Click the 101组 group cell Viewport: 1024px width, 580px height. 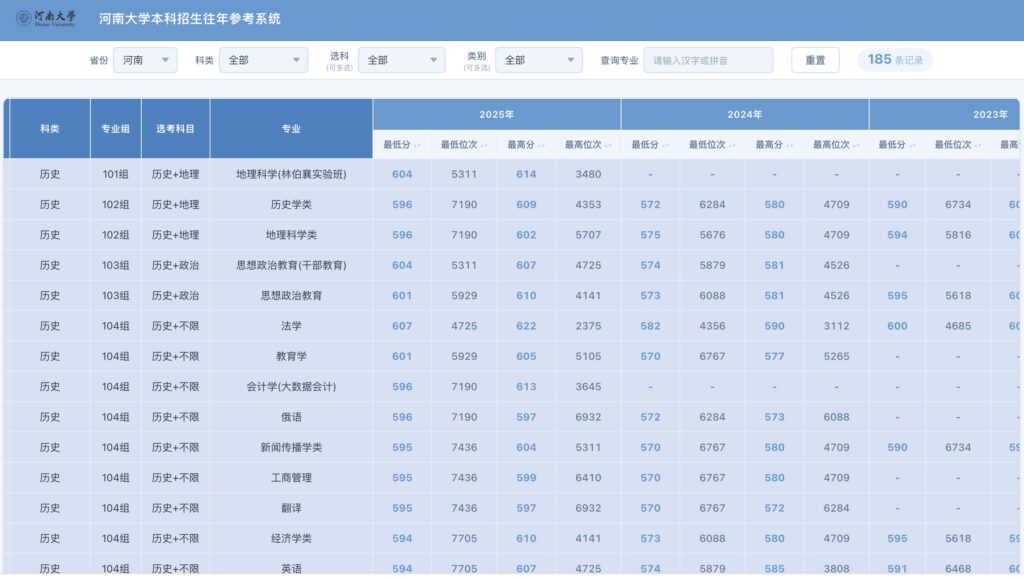point(116,174)
